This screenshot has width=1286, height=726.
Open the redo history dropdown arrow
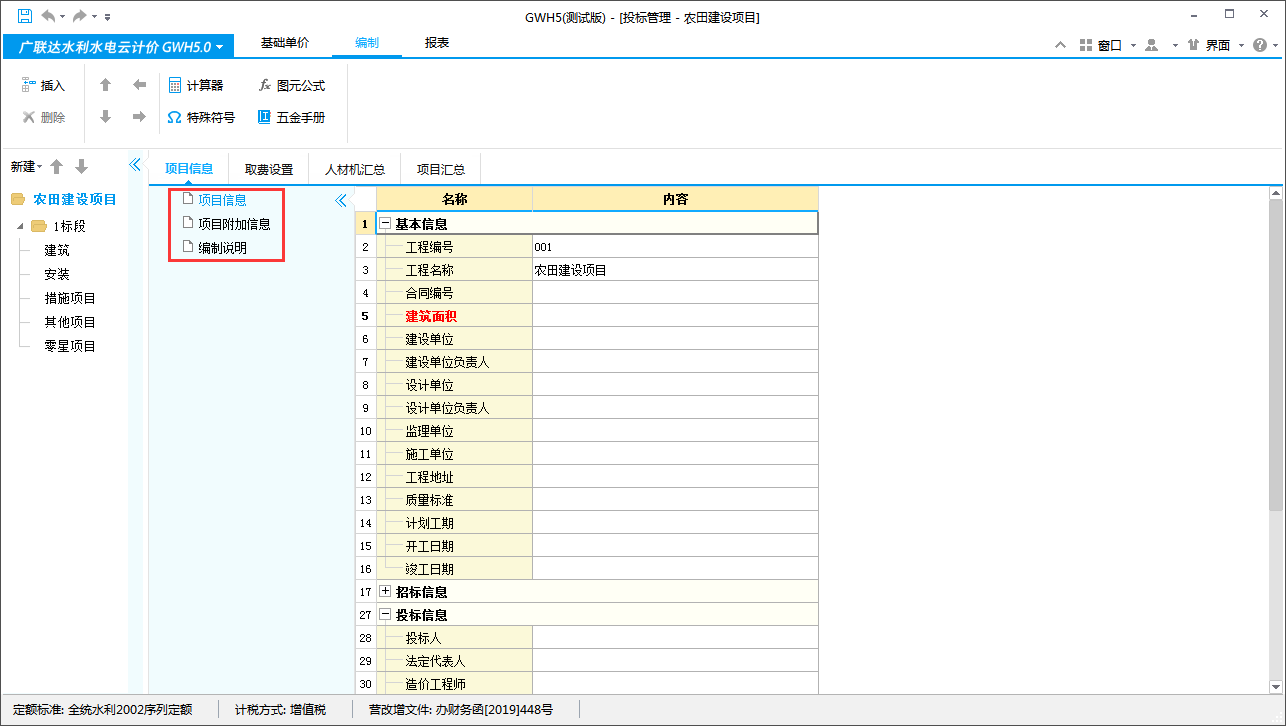94,17
